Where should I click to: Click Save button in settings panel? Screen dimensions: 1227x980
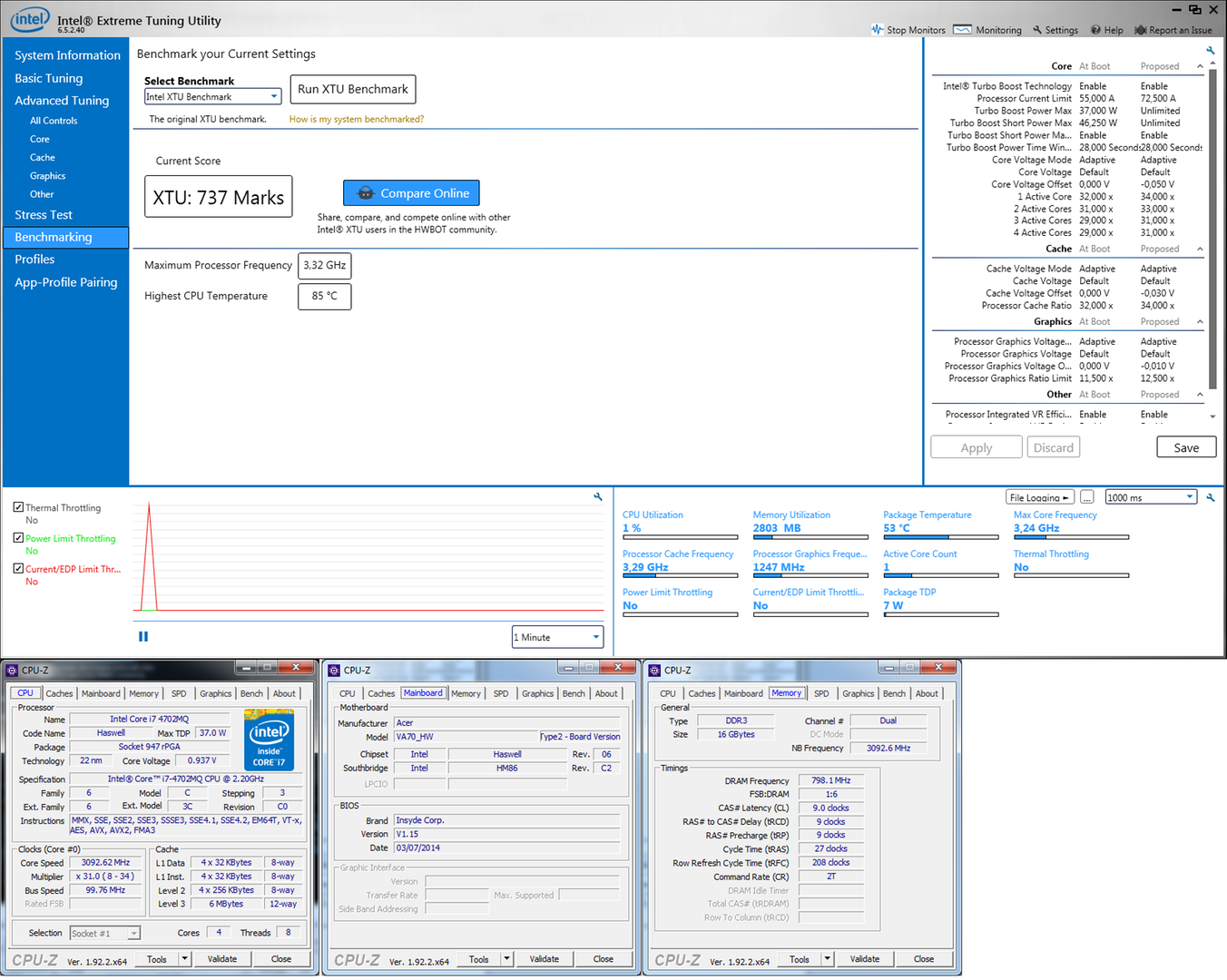click(1186, 447)
